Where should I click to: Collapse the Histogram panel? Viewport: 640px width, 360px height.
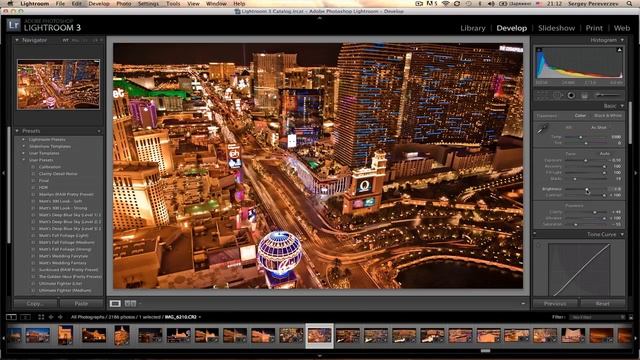tap(622, 40)
